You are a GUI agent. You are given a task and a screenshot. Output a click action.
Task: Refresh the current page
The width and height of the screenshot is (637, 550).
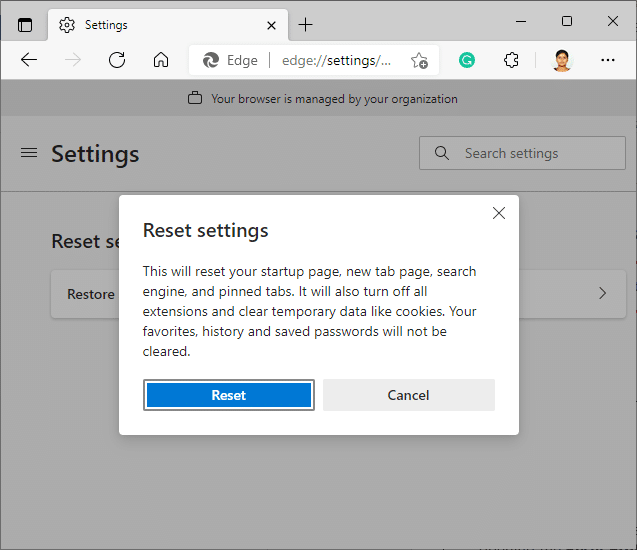click(117, 60)
